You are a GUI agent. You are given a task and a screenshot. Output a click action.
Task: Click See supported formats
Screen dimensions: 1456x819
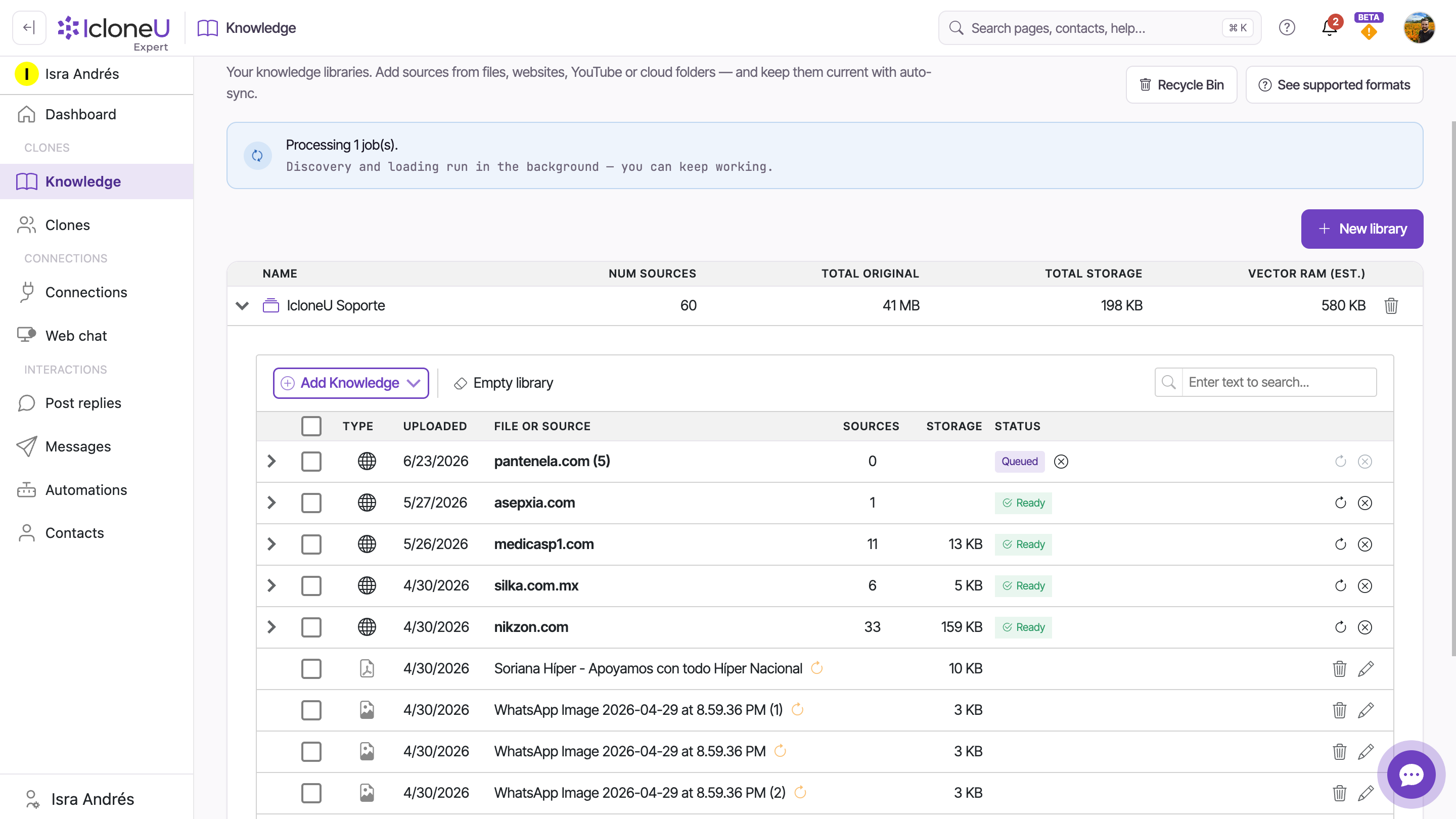pos(1334,85)
